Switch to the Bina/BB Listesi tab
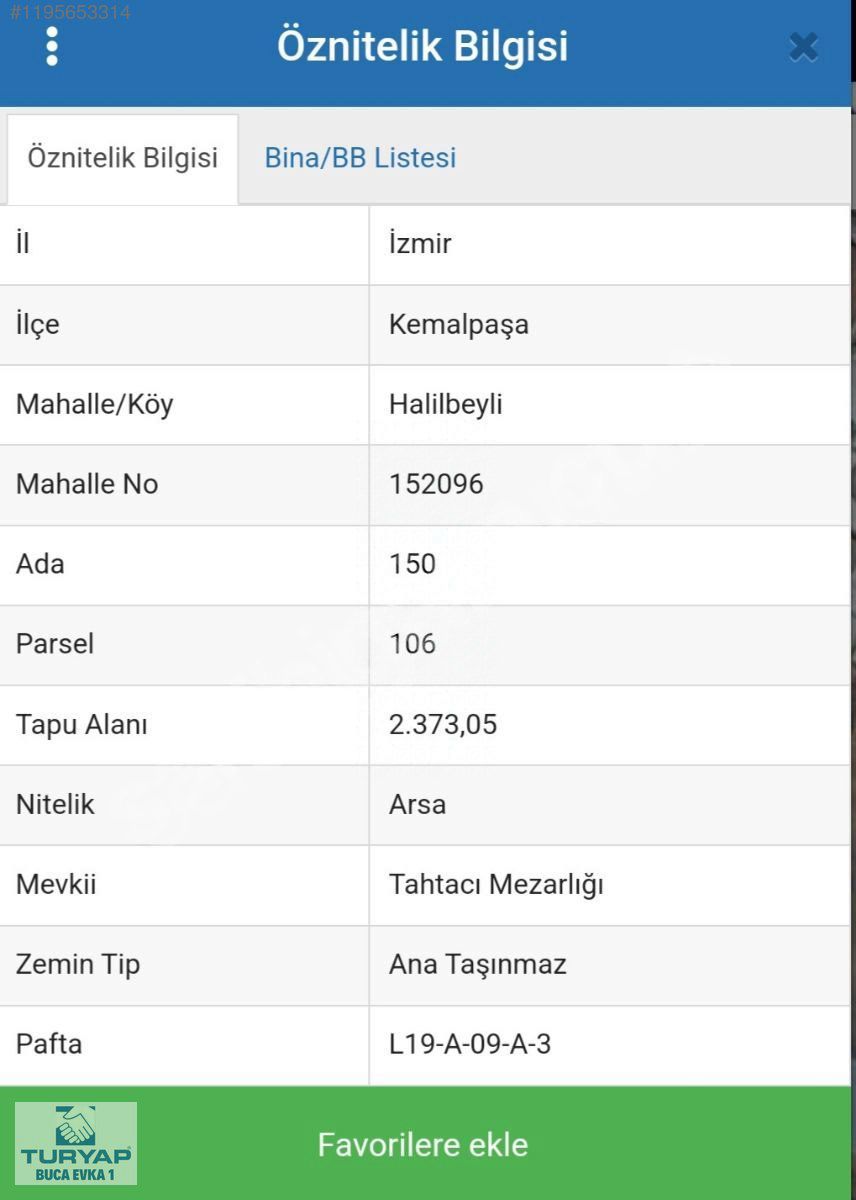Image resolution: width=856 pixels, height=1200 pixels. [x=360, y=158]
